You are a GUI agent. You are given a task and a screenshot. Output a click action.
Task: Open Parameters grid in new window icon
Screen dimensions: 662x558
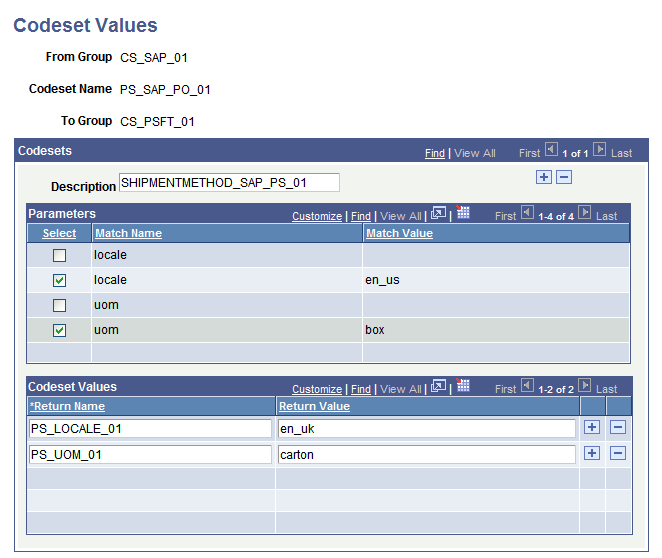pos(438,213)
